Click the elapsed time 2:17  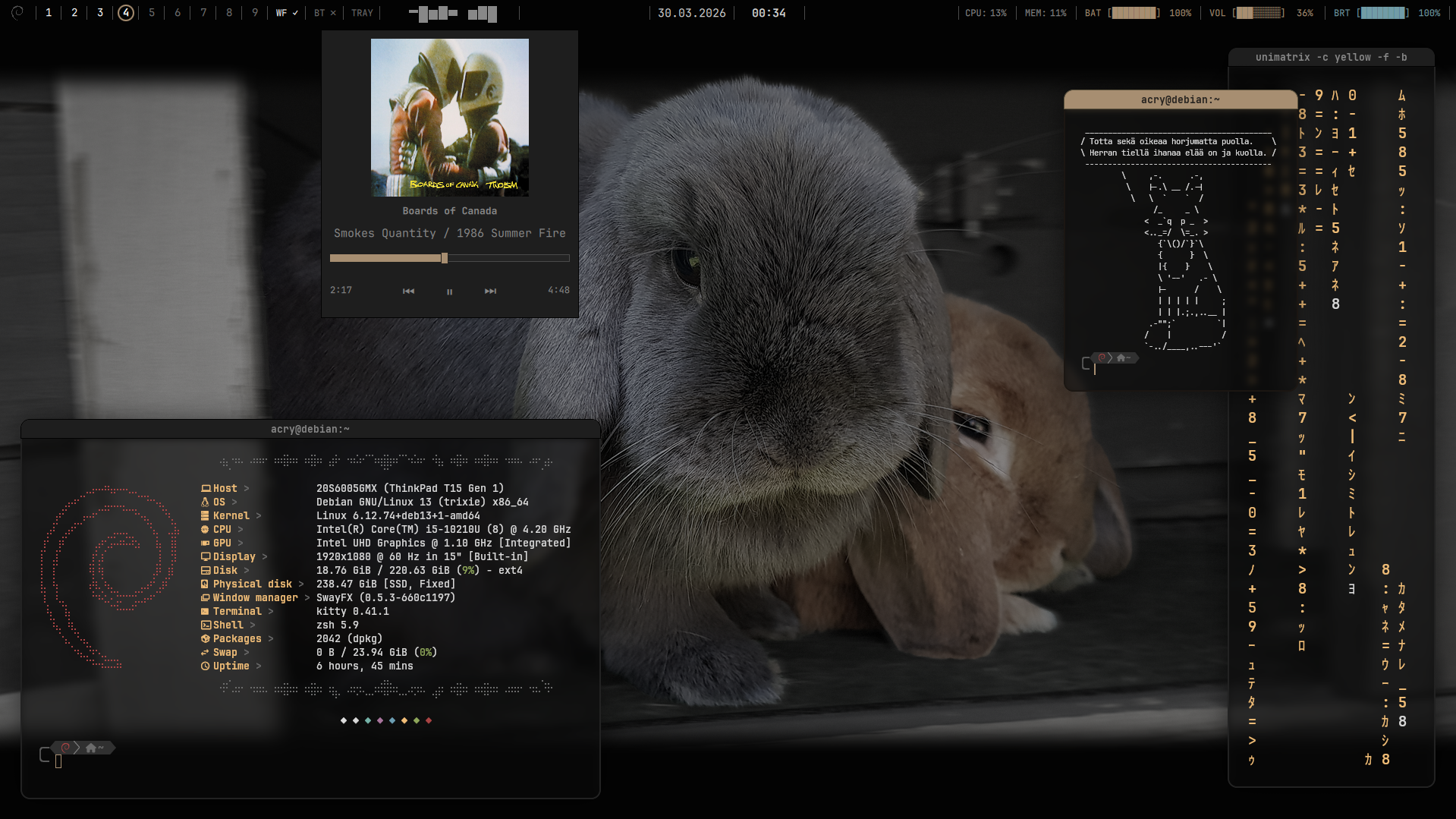pyautogui.click(x=341, y=290)
